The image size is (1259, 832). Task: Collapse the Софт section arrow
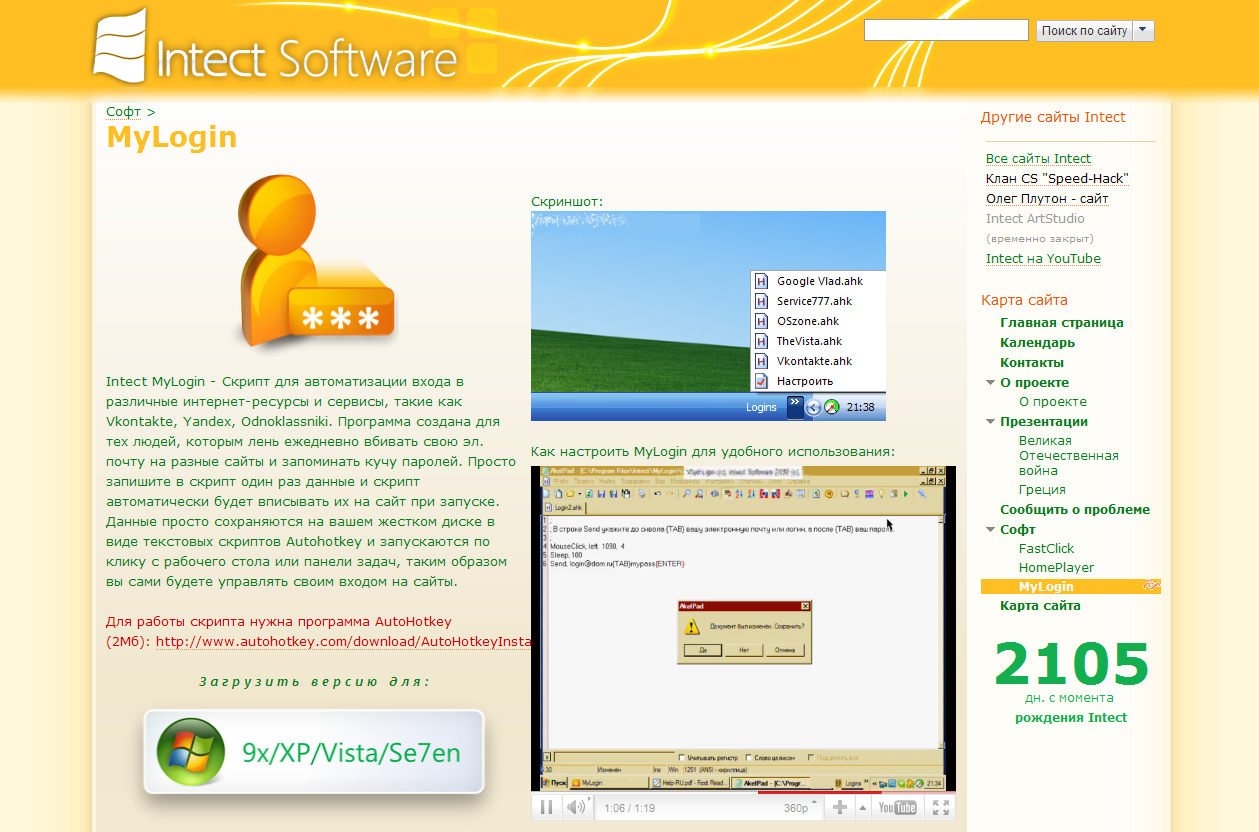point(990,530)
